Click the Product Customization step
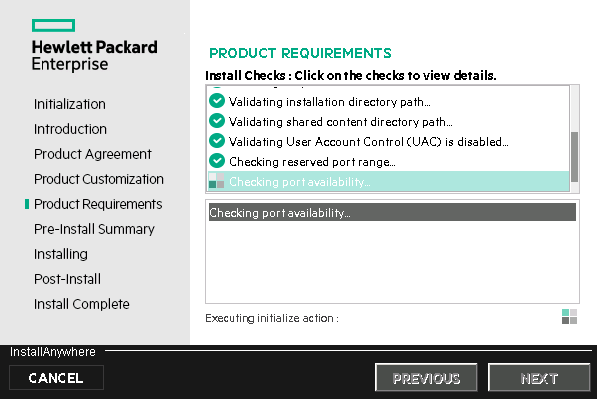This screenshot has width=597, height=399. pyautogui.click(x=99, y=179)
